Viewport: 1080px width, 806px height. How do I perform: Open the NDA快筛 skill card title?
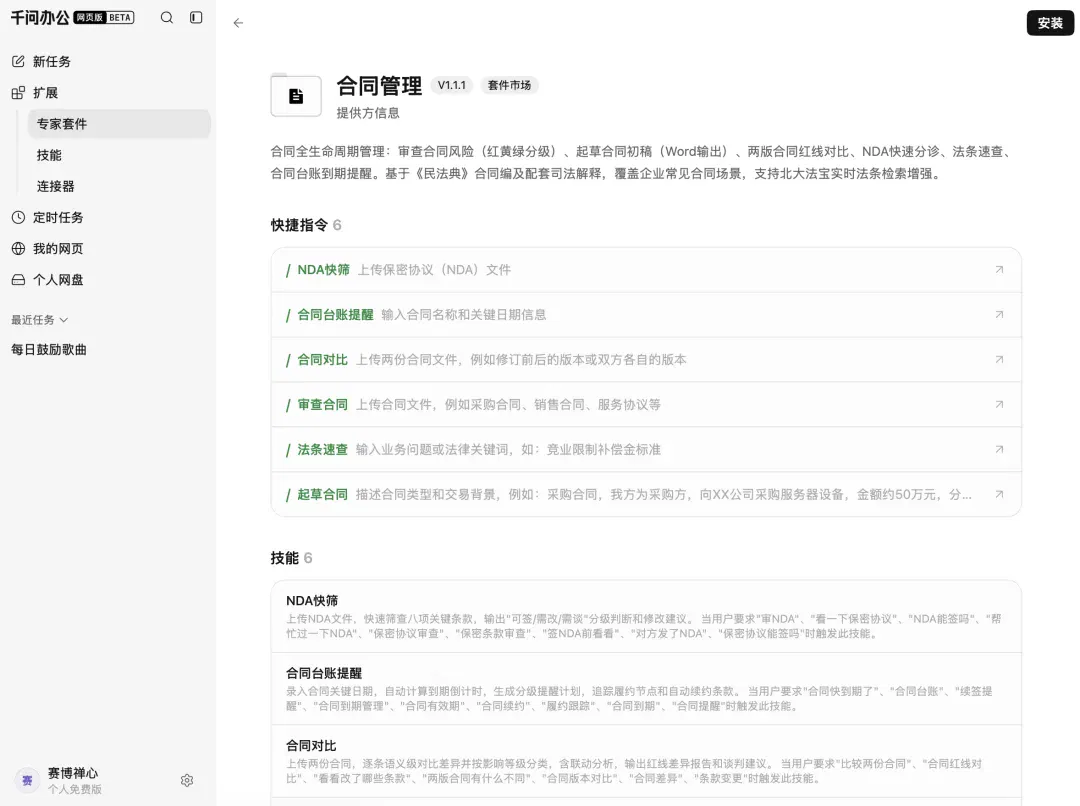coord(312,600)
